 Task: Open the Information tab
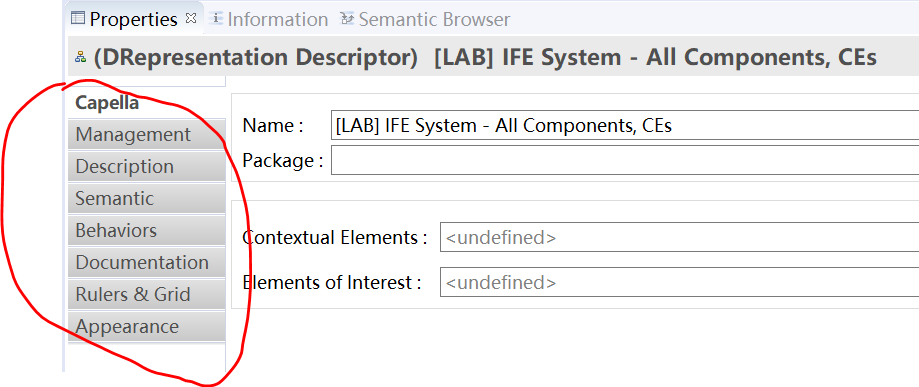point(277,19)
